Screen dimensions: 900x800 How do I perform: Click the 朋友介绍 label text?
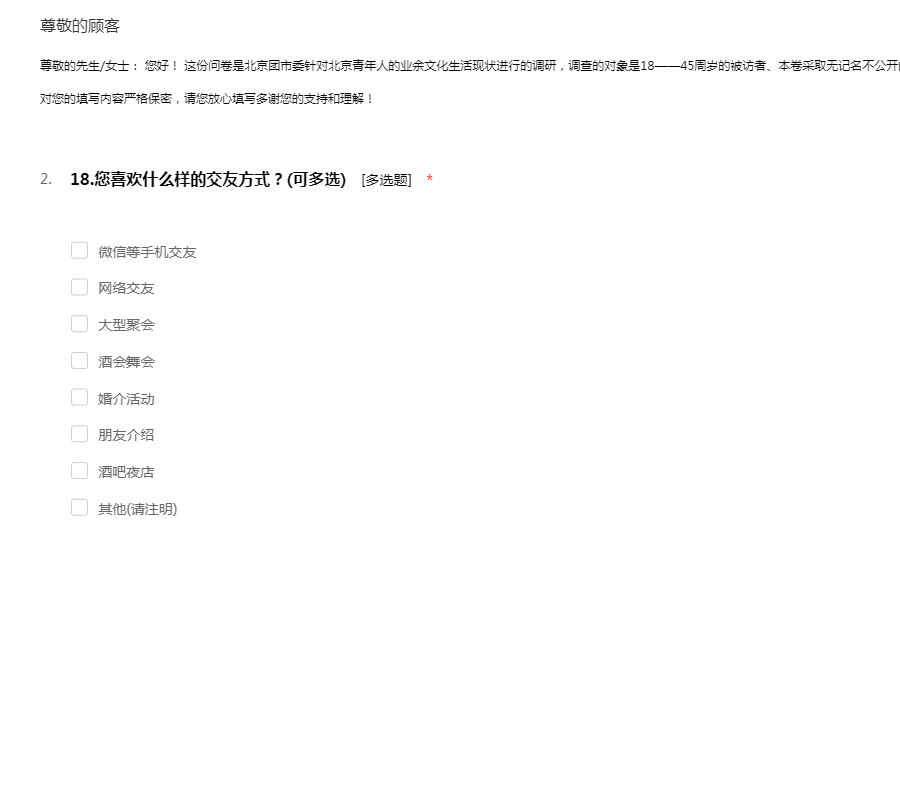pos(126,435)
